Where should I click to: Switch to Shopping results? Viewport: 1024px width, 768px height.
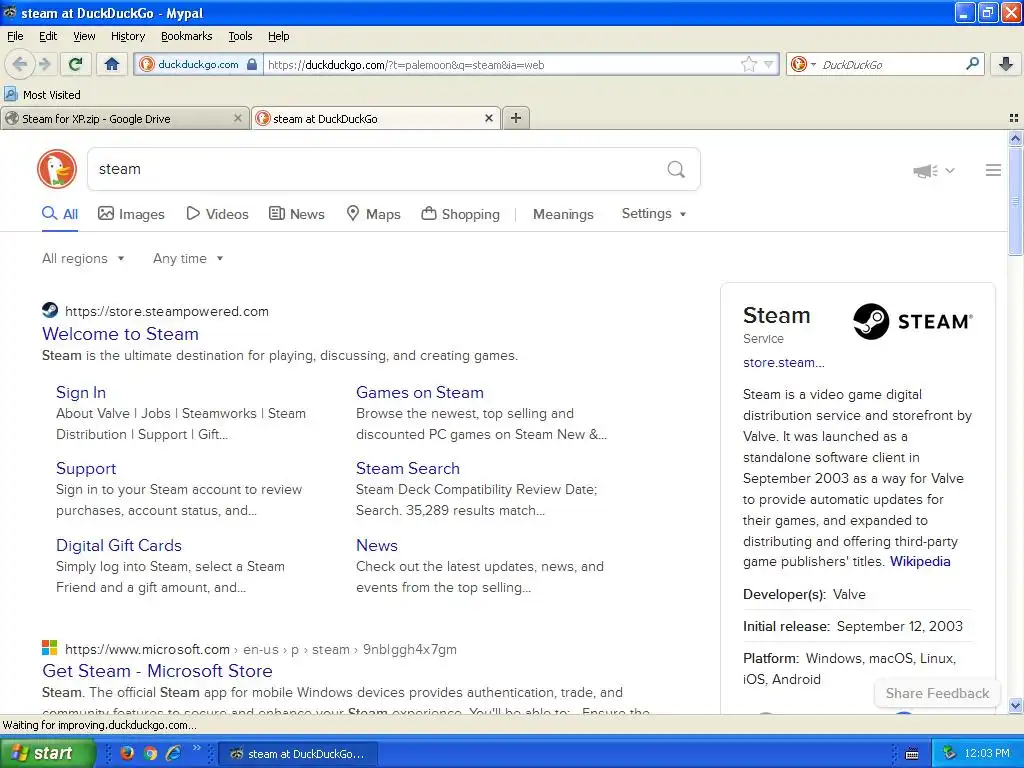click(x=460, y=214)
